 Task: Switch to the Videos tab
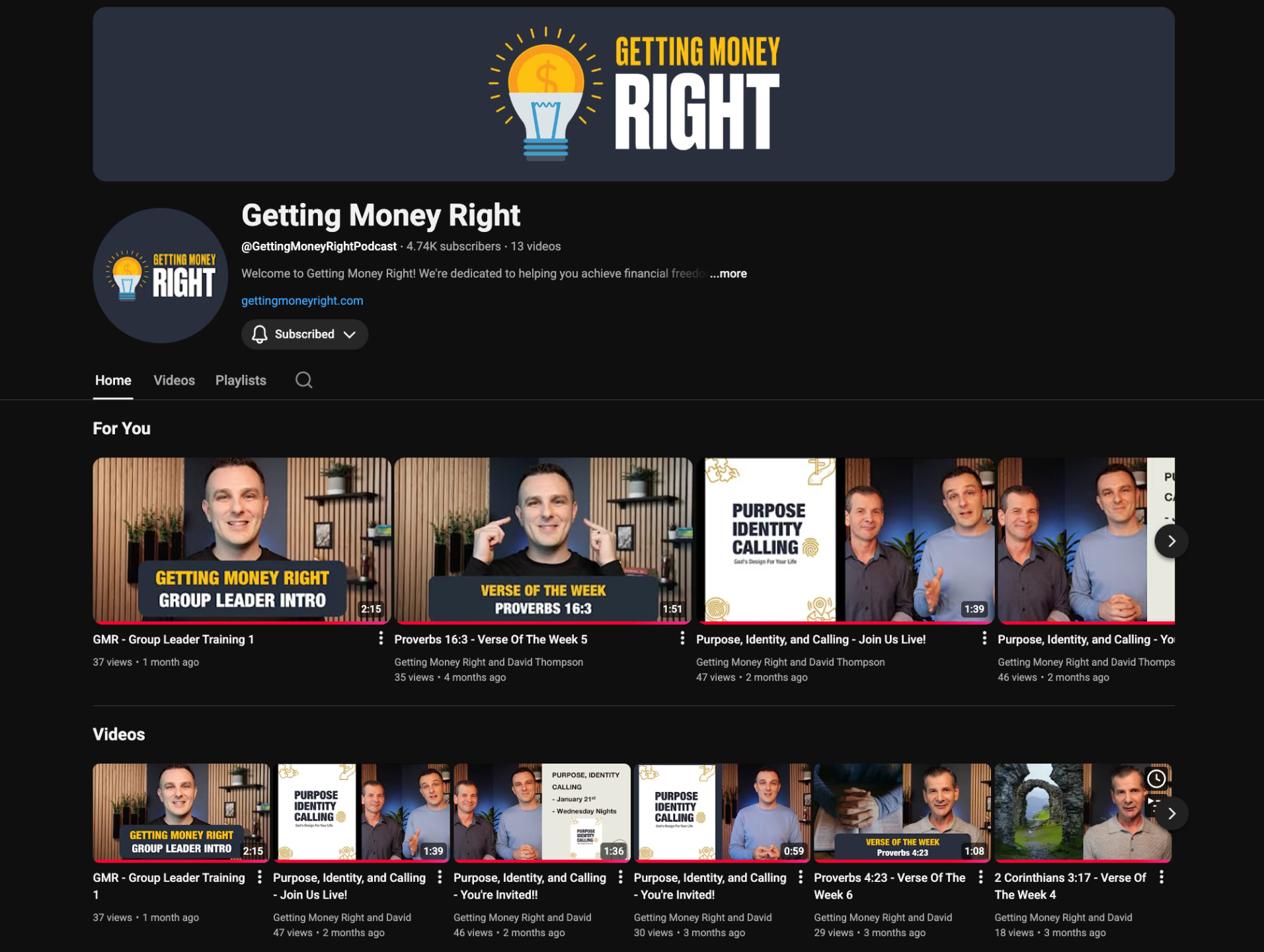pos(175,381)
